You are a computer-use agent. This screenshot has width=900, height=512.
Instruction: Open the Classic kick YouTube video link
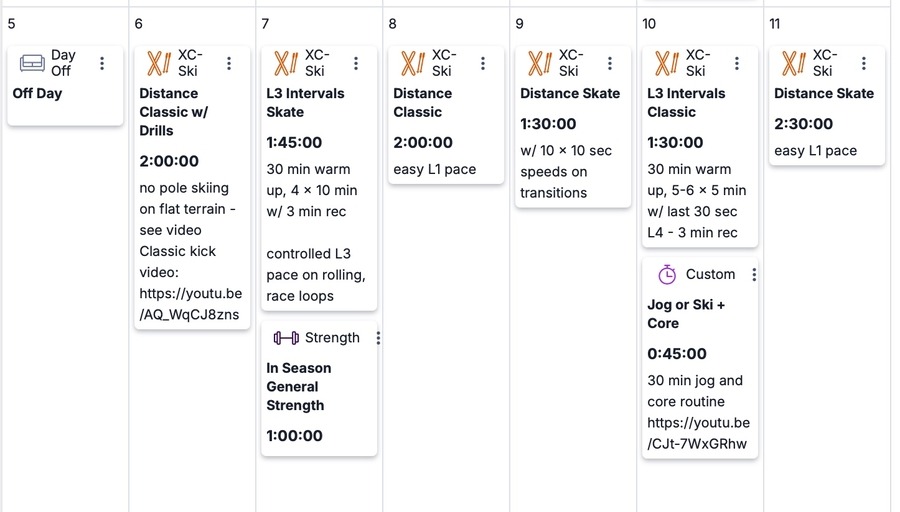[190, 304]
